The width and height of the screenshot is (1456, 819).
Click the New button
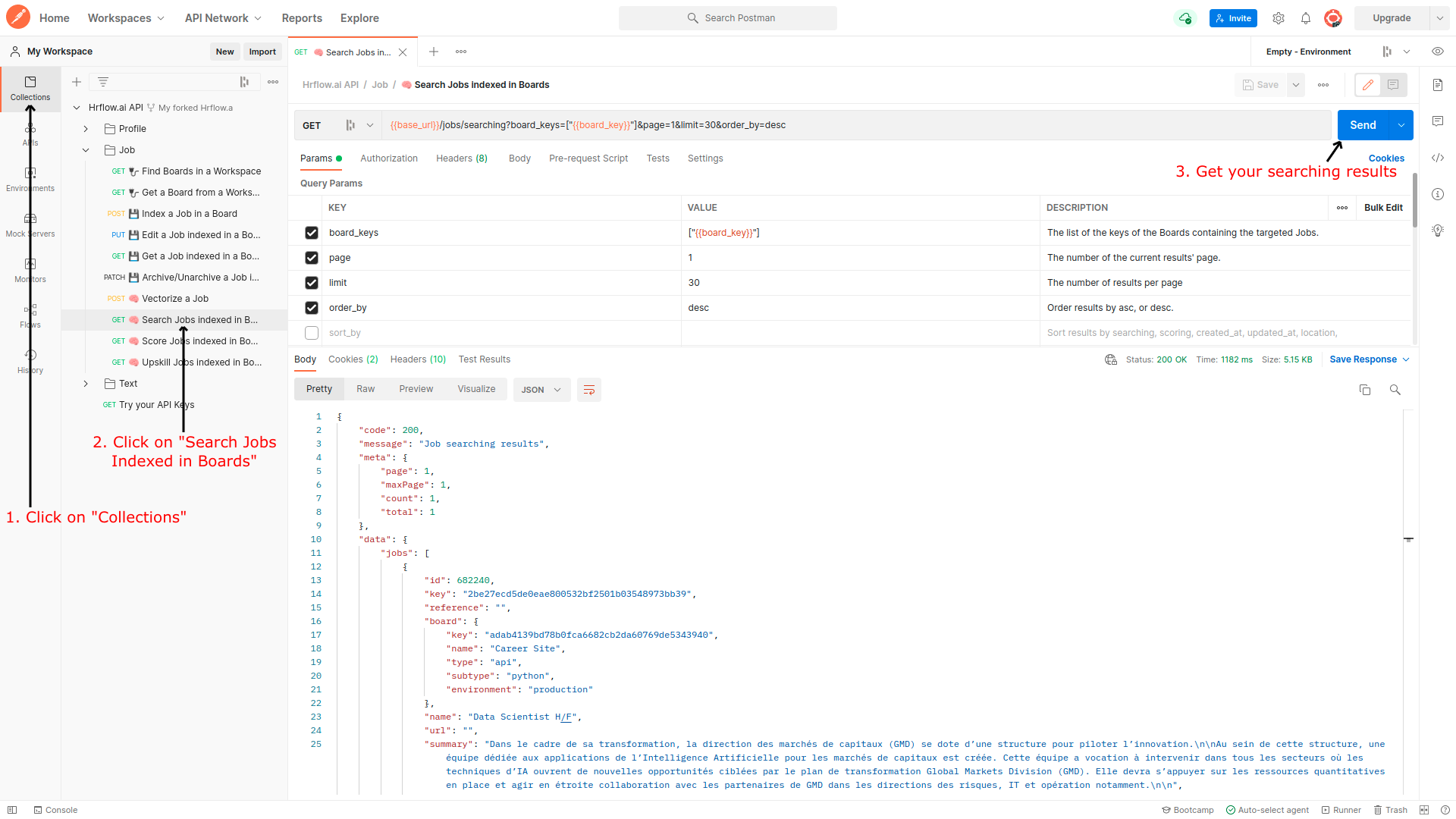coord(224,52)
